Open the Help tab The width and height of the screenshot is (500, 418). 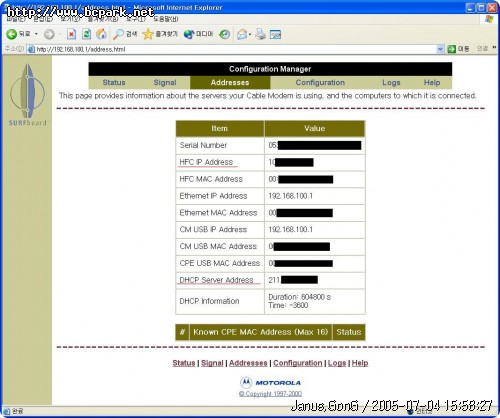[432, 83]
